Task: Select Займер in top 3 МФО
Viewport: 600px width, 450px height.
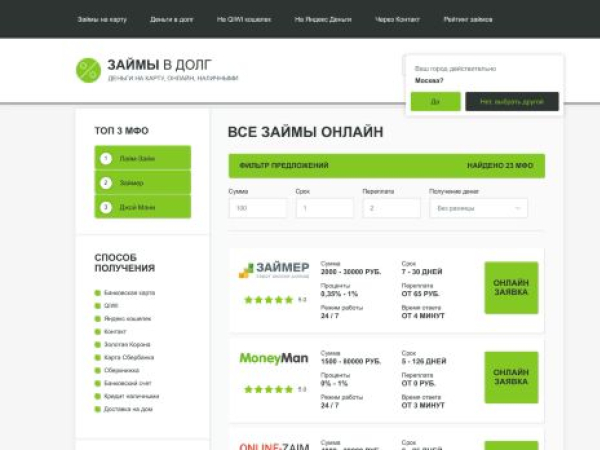Action: [143, 183]
